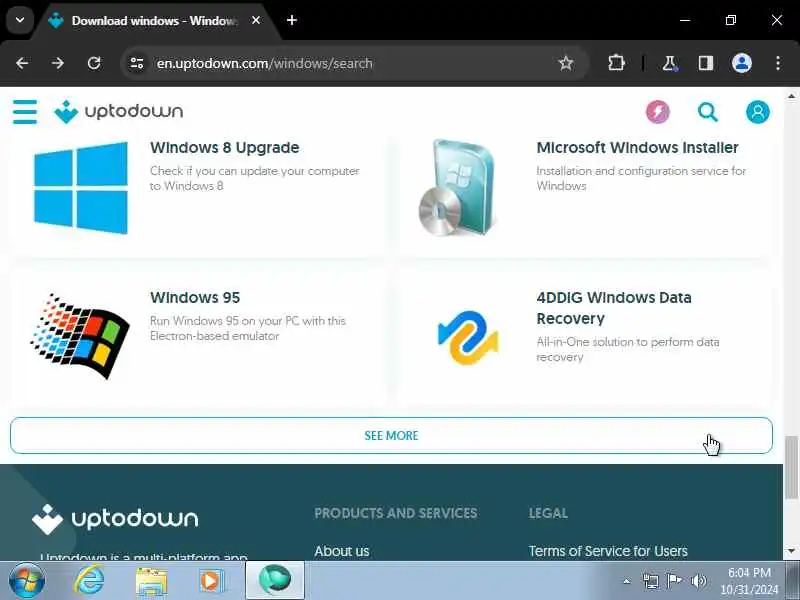The width and height of the screenshot is (800, 600).
Task: Open the tab search dropdown arrow
Action: click(20, 20)
